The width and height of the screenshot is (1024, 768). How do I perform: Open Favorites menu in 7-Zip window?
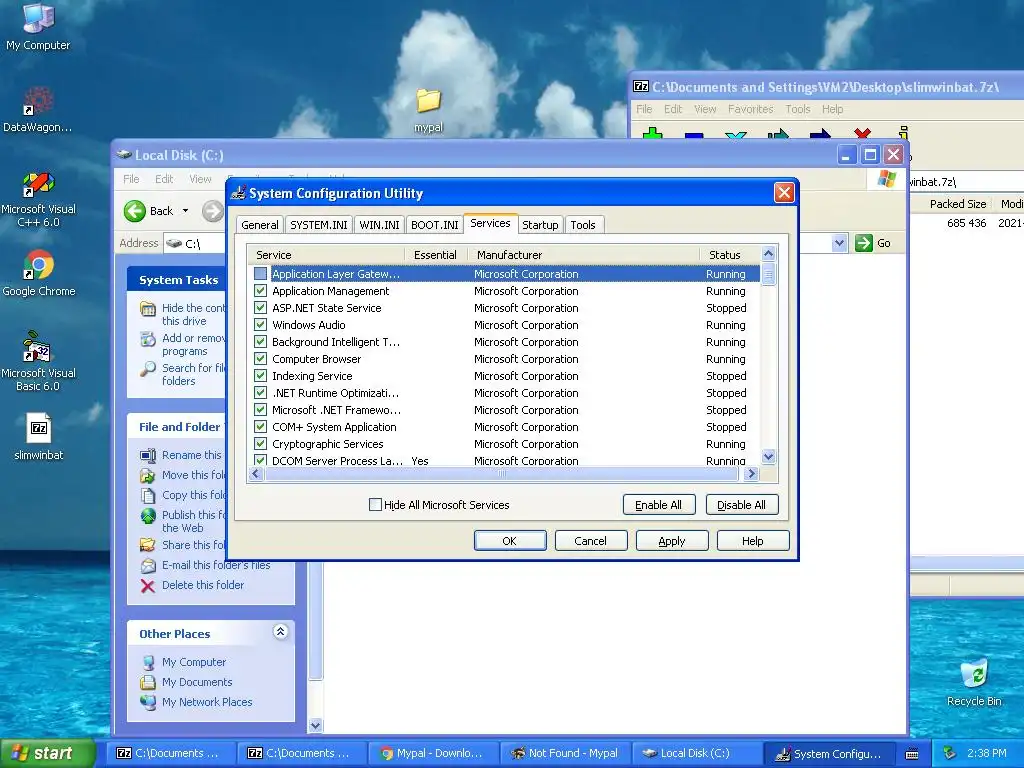point(750,109)
